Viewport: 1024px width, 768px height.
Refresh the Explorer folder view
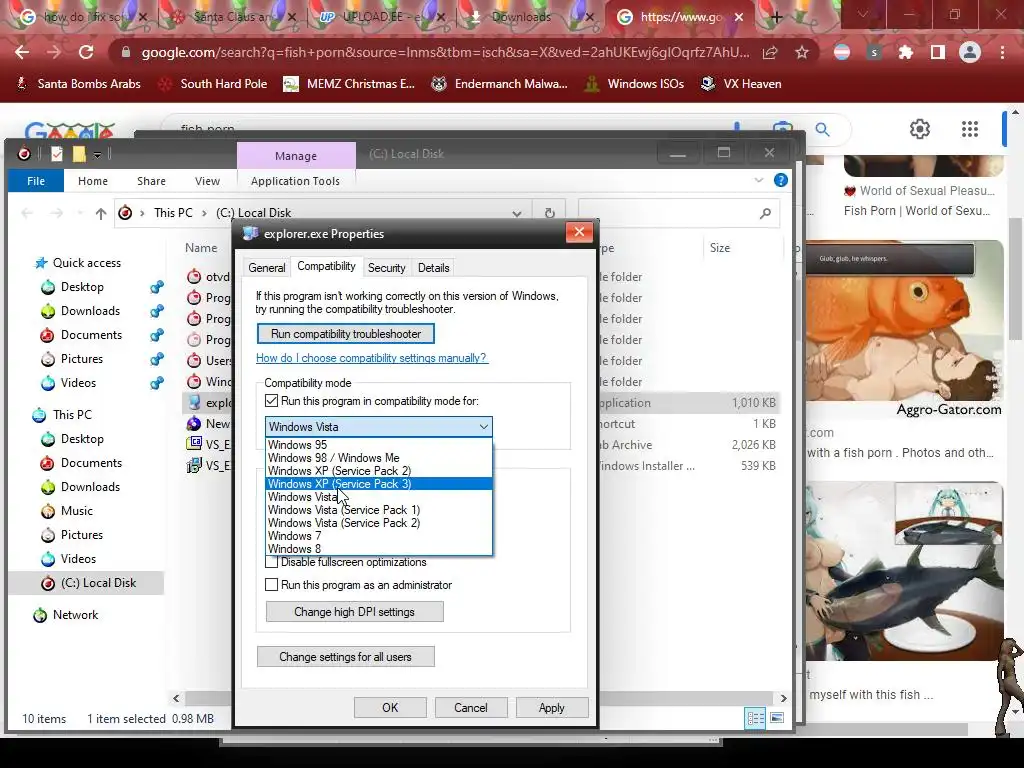549,213
